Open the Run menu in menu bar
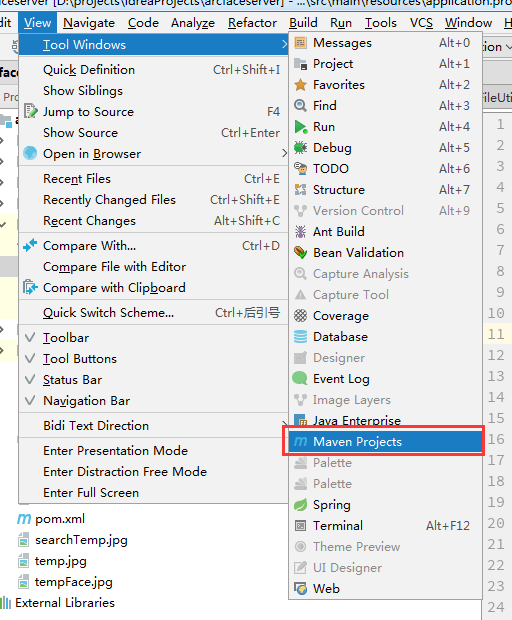 click(x=341, y=23)
